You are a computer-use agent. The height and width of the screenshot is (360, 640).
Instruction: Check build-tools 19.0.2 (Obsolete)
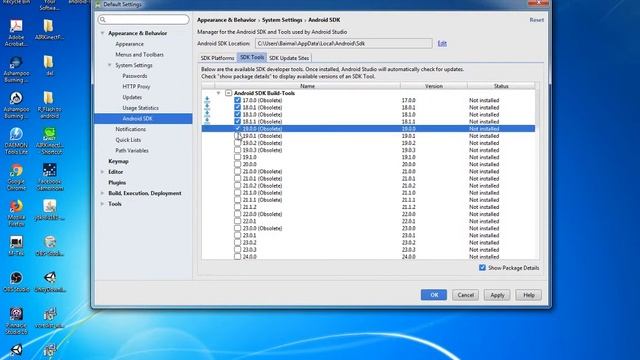tap(238, 143)
